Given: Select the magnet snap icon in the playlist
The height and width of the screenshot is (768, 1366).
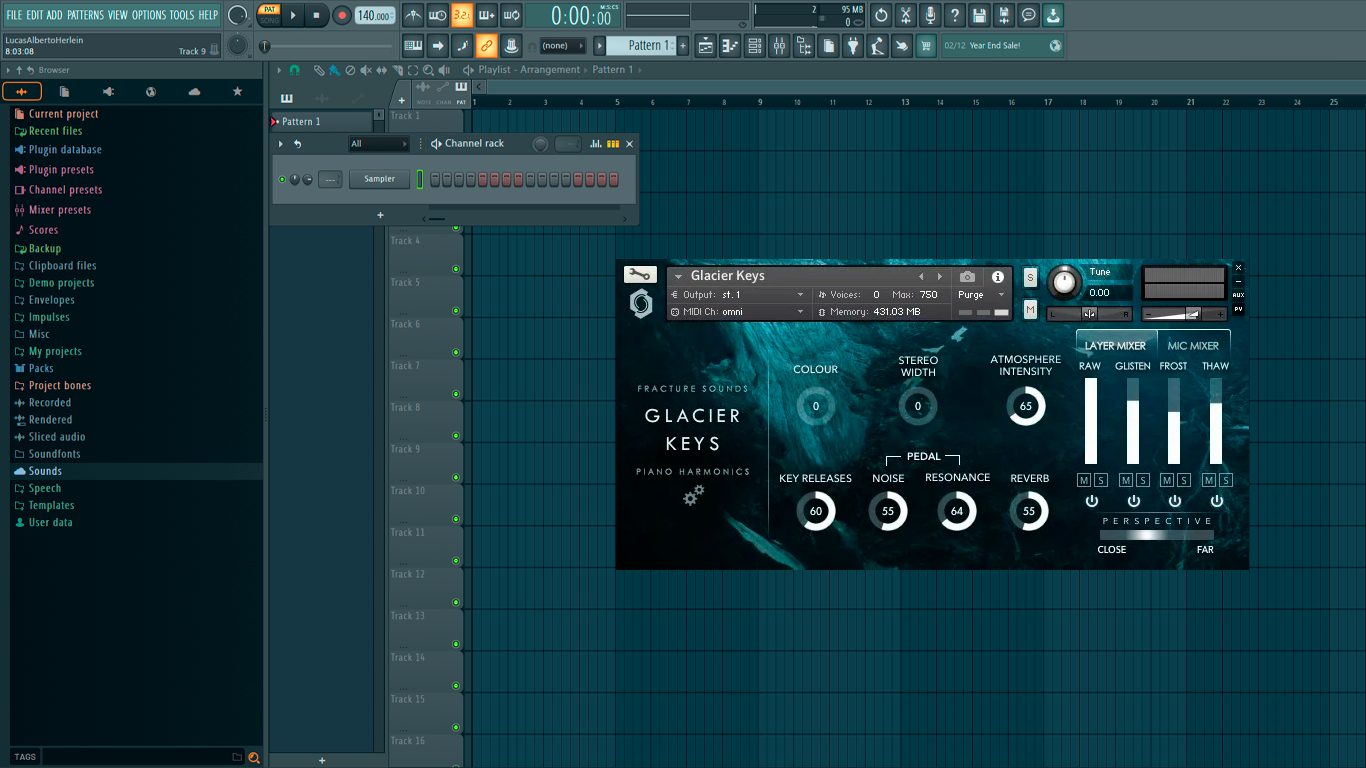Looking at the screenshot, I should point(294,70).
